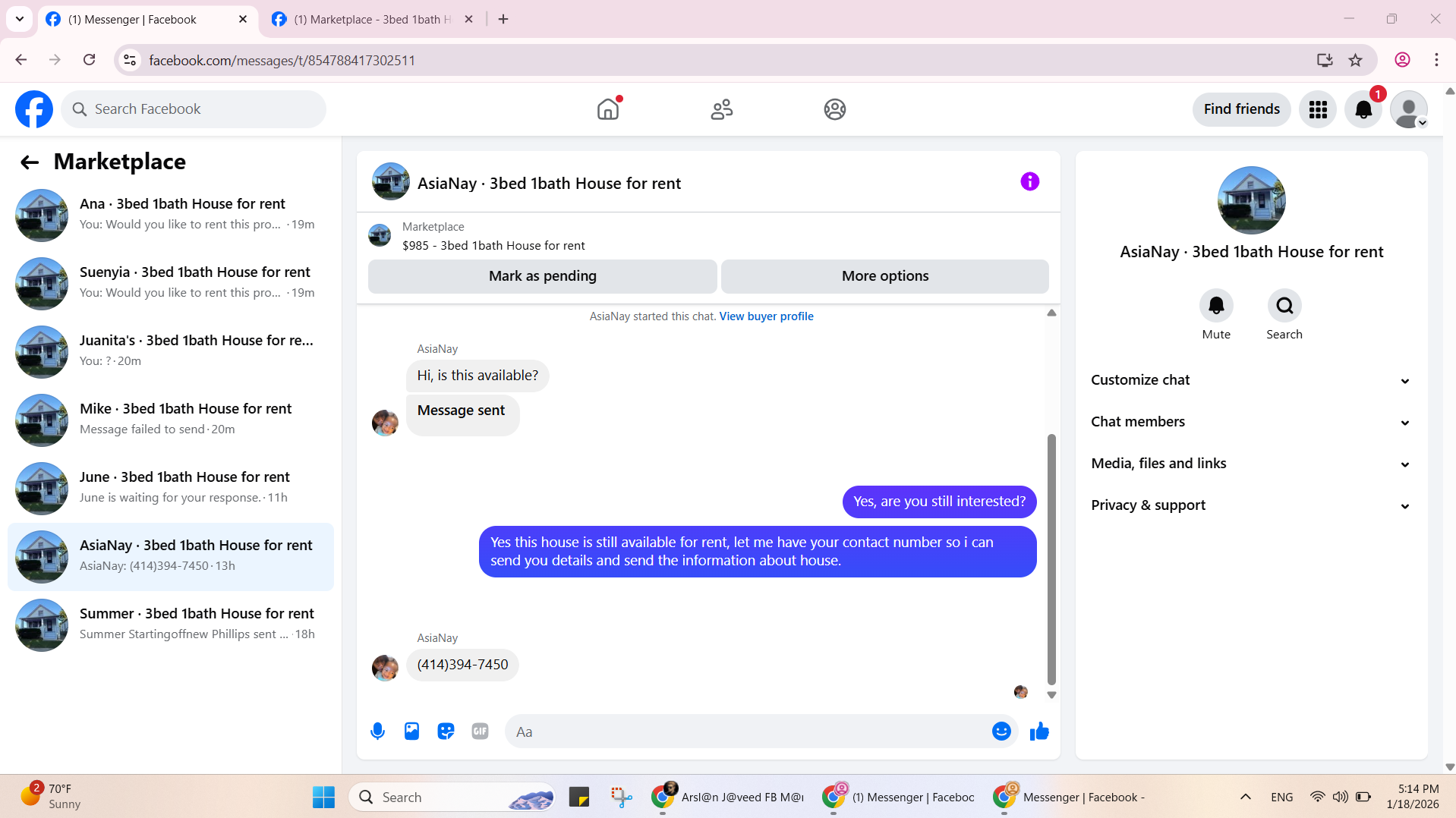Click chat scroll up arrow
The image size is (1456, 818).
click(1051, 313)
